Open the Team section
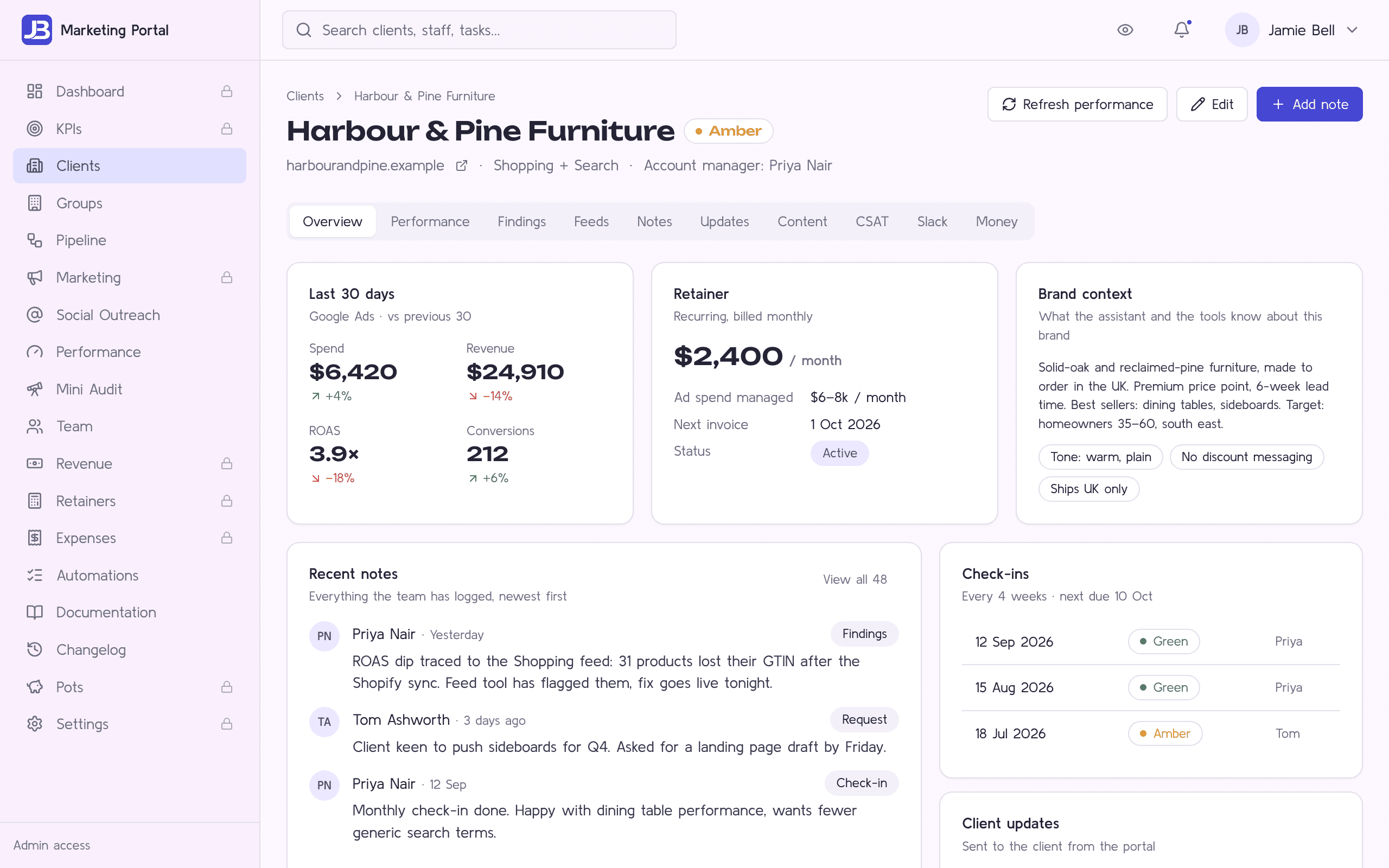 pos(129,426)
